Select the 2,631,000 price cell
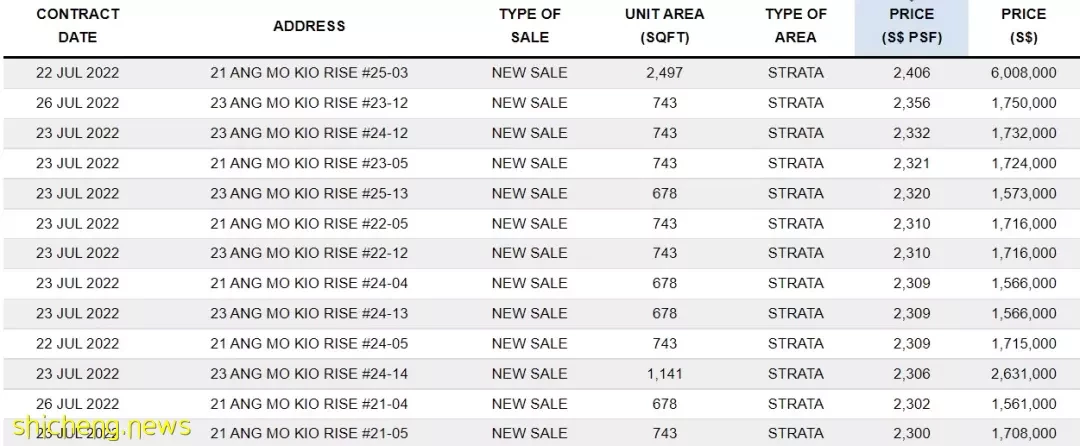The height and width of the screenshot is (446, 1080). point(1024,374)
